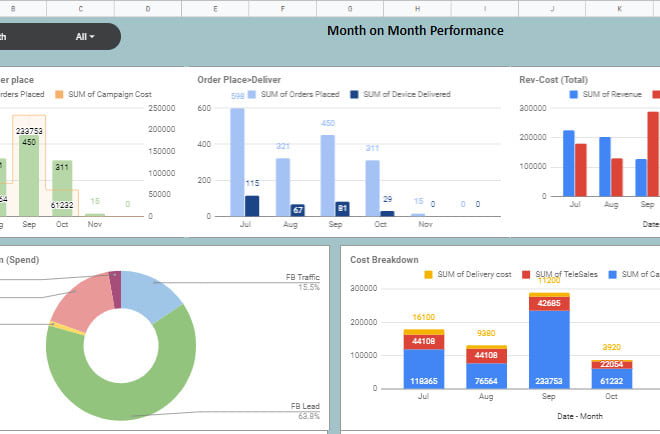The height and width of the screenshot is (434, 660).
Task: Click the yellow Delivery cost legend swatch
Action: click(428, 274)
